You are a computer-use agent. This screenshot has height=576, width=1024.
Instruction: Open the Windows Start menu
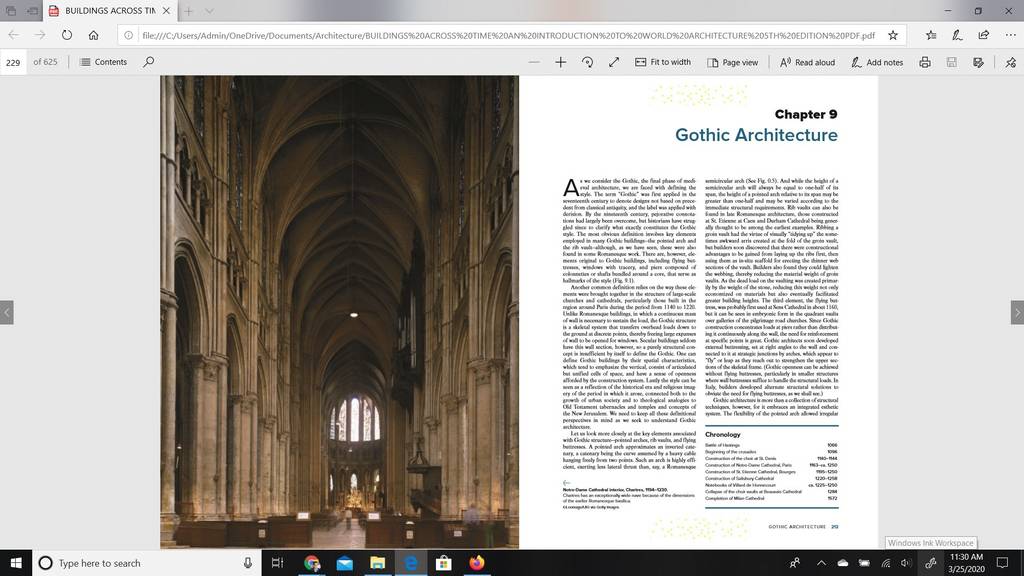click(x=16, y=563)
